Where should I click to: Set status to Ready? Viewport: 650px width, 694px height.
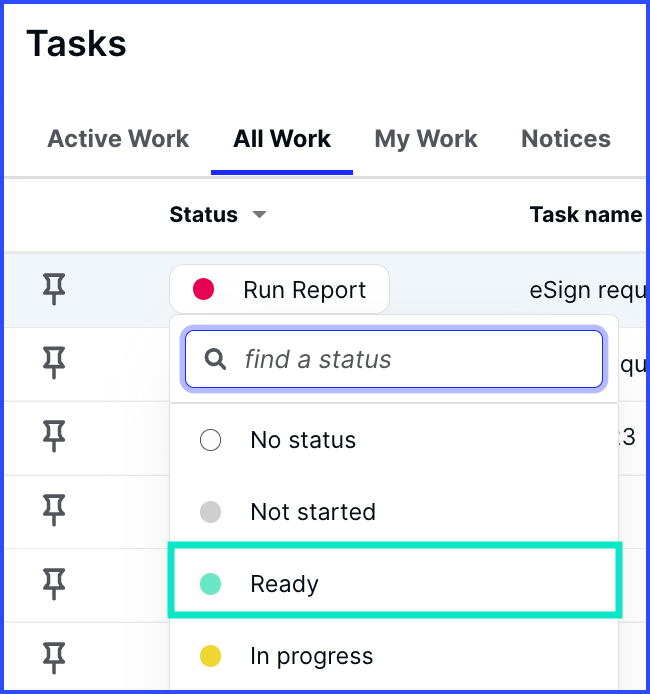coord(394,584)
